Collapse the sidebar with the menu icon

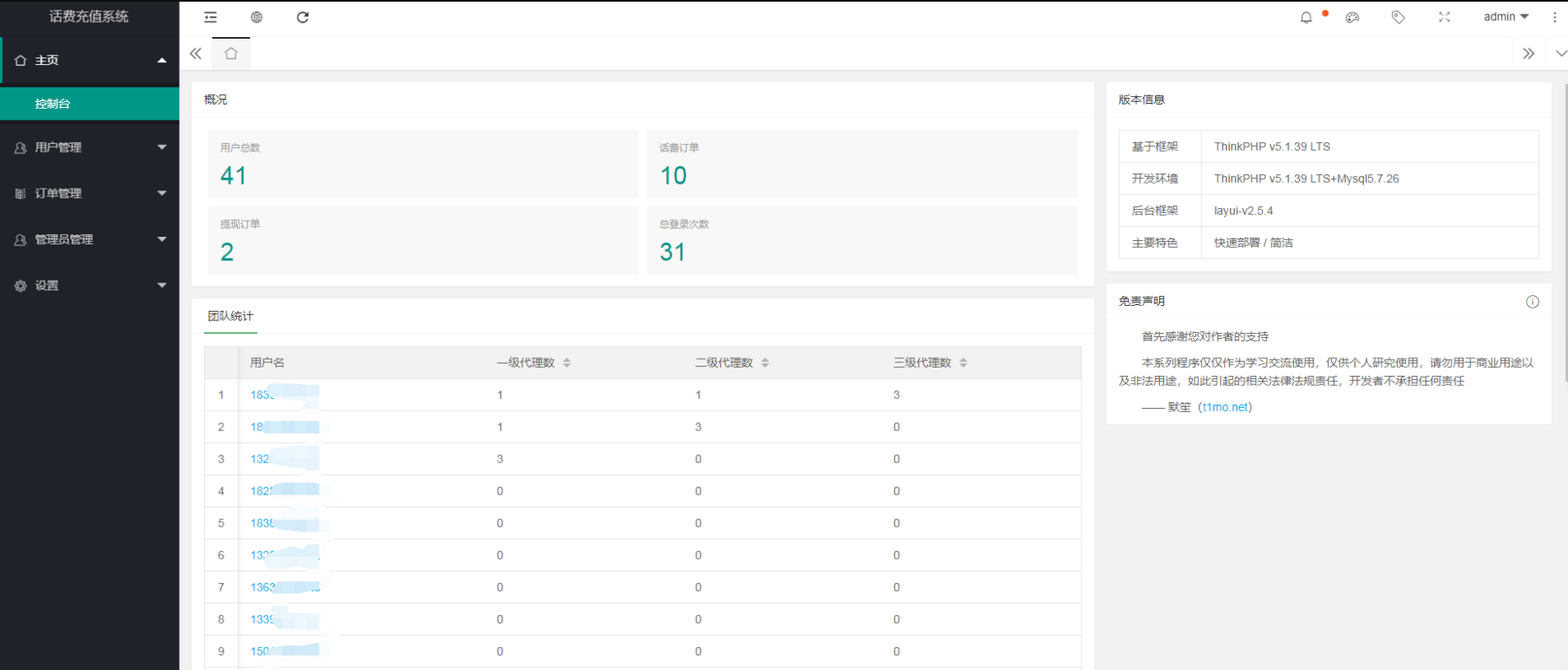tap(211, 18)
